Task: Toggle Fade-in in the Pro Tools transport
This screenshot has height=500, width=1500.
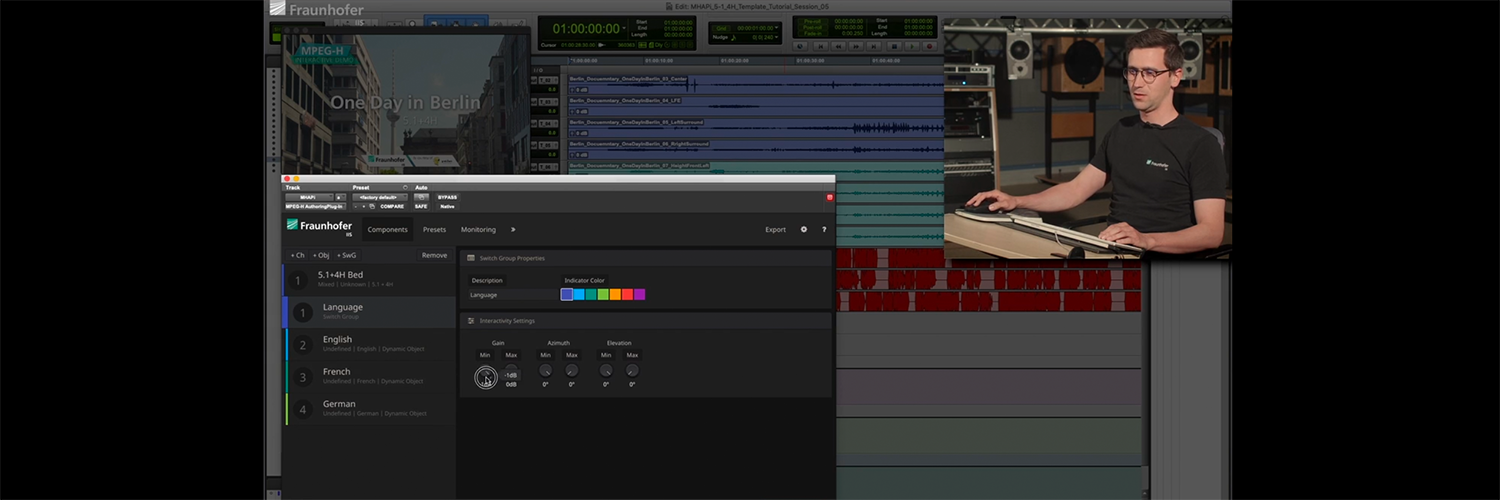Action: pos(811,33)
